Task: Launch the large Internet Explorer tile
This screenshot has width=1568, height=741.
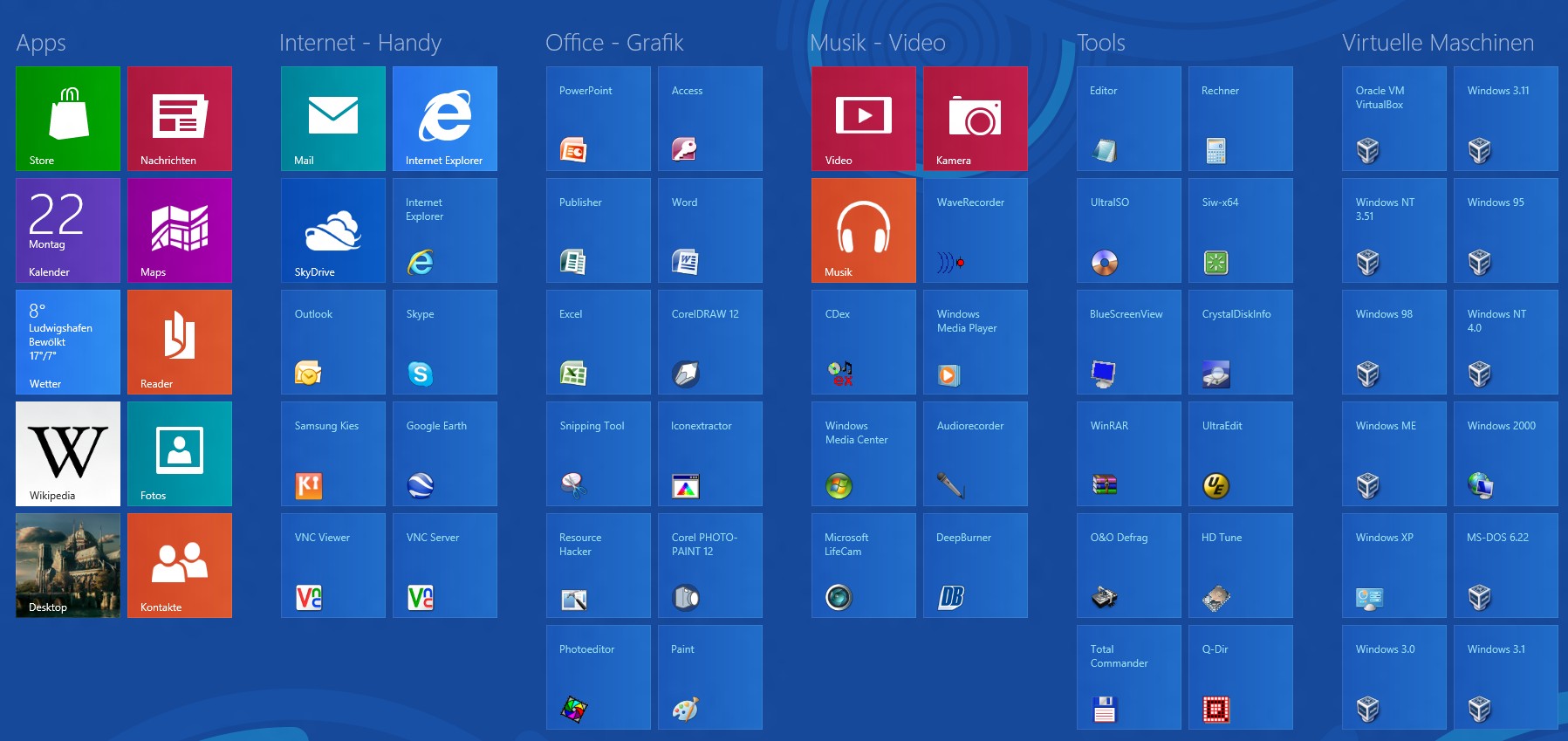Action: (x=445, y=119)
